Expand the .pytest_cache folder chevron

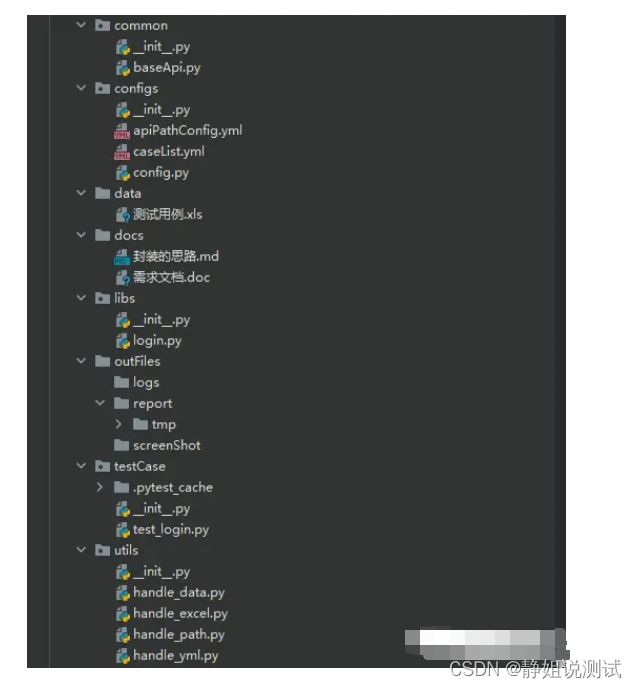100,487
